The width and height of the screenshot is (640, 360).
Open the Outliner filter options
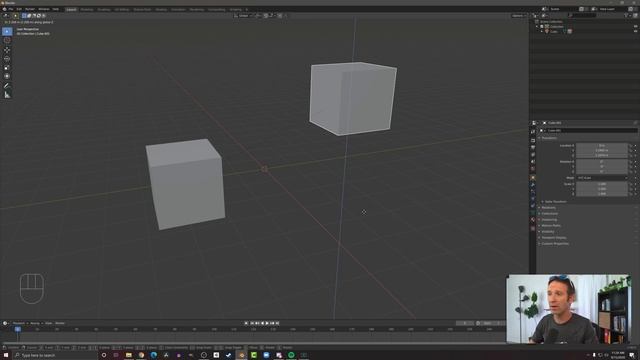coord(627,16)
